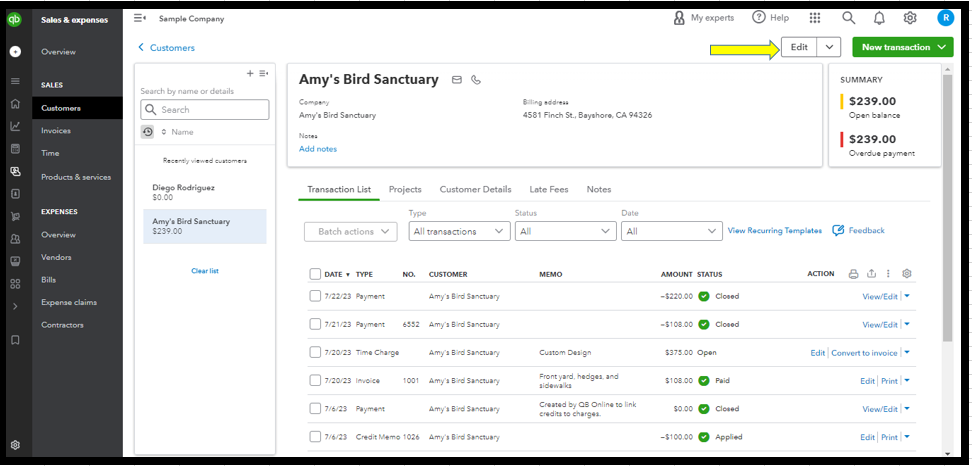Open the Date filter dropdown

pyautogui.click(x=671, y=231)
